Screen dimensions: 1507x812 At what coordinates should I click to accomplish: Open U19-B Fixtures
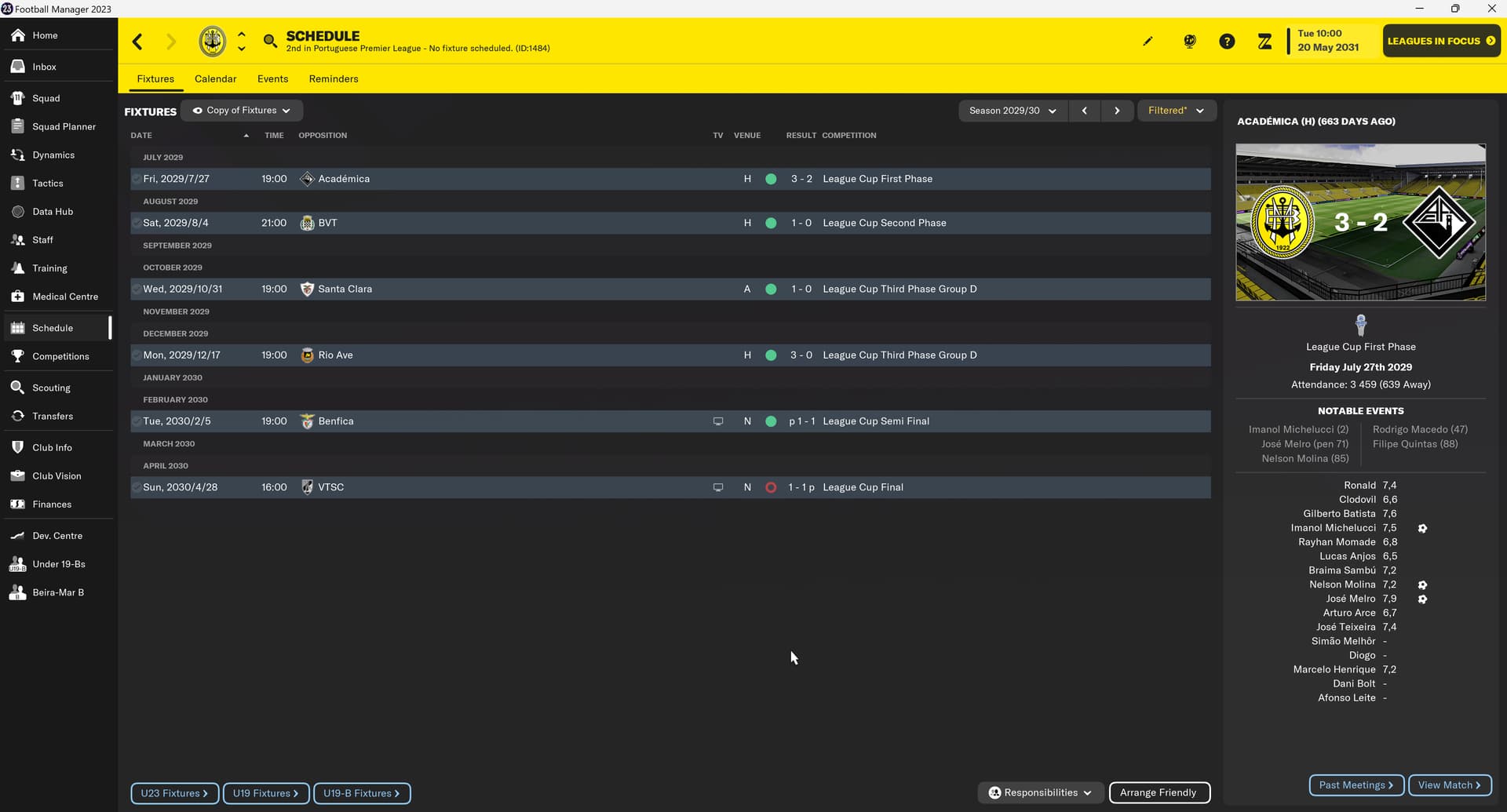[x=362, y=793]
